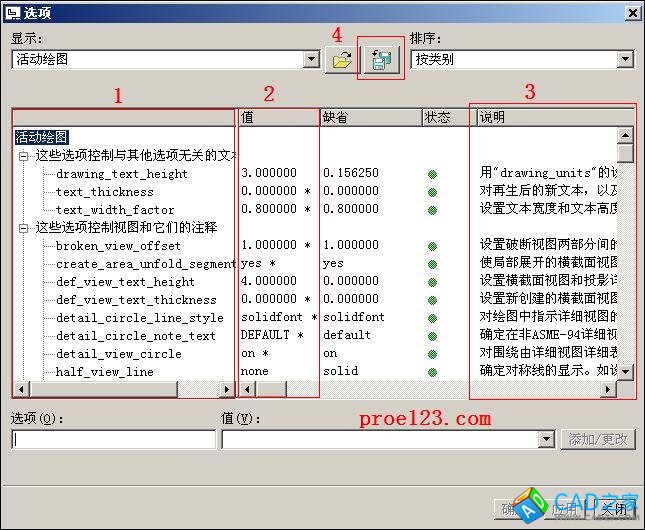The width and height of the screenshot is (645, 530).
Task: Click the dialog icon in the title bar
Action: coord(11,11)
